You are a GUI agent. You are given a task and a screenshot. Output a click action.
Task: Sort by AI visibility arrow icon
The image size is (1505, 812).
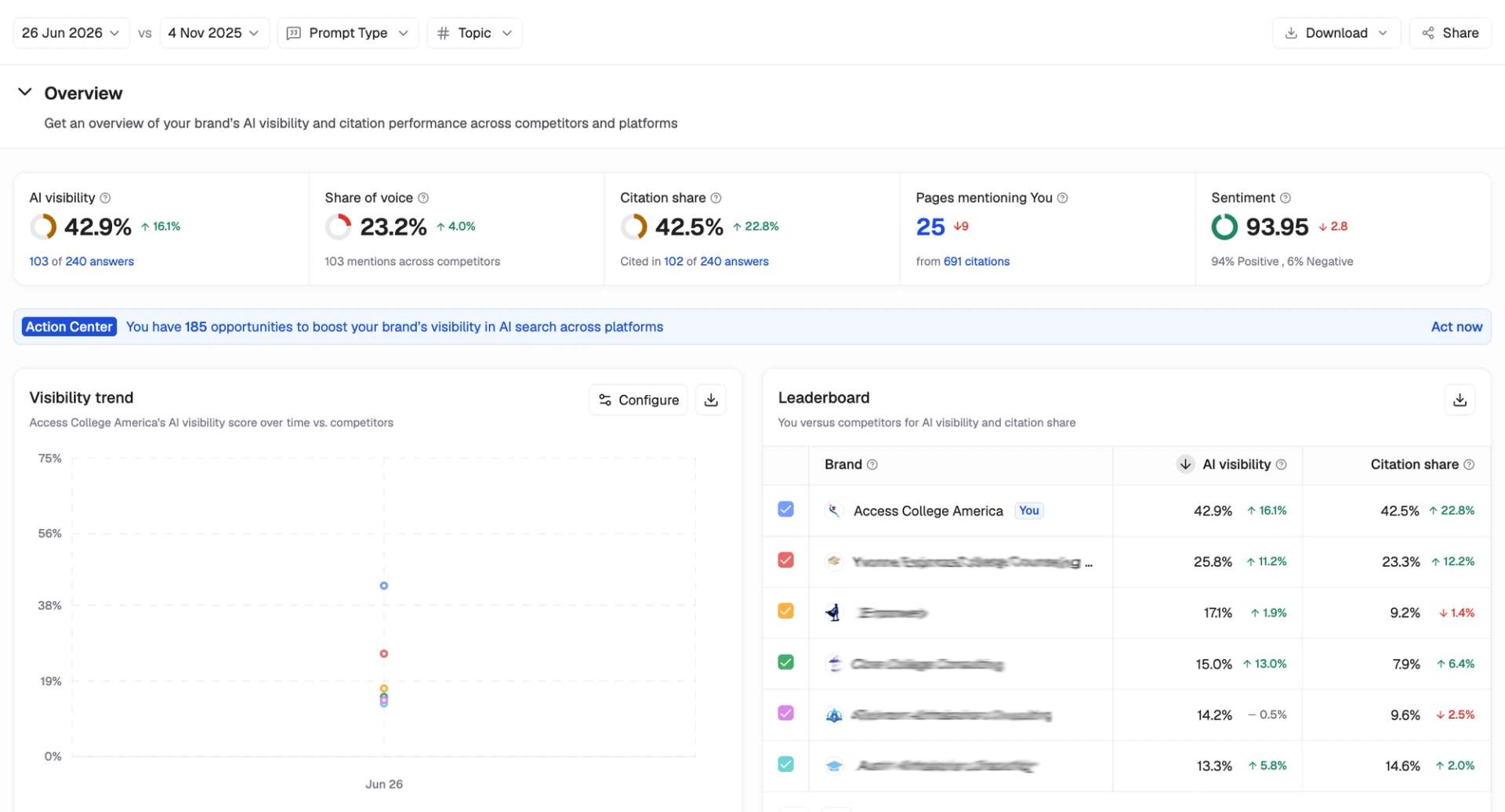pos(1185,464)
